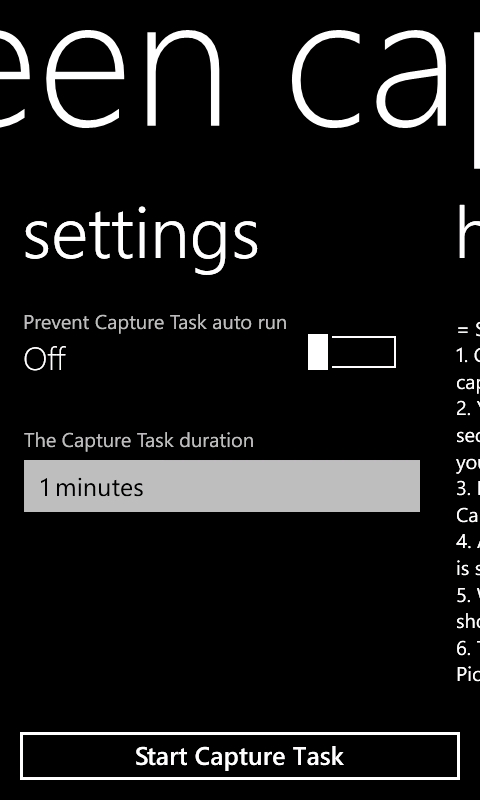
Task: Click the Off status label
Action: click(x=45, y=359)
